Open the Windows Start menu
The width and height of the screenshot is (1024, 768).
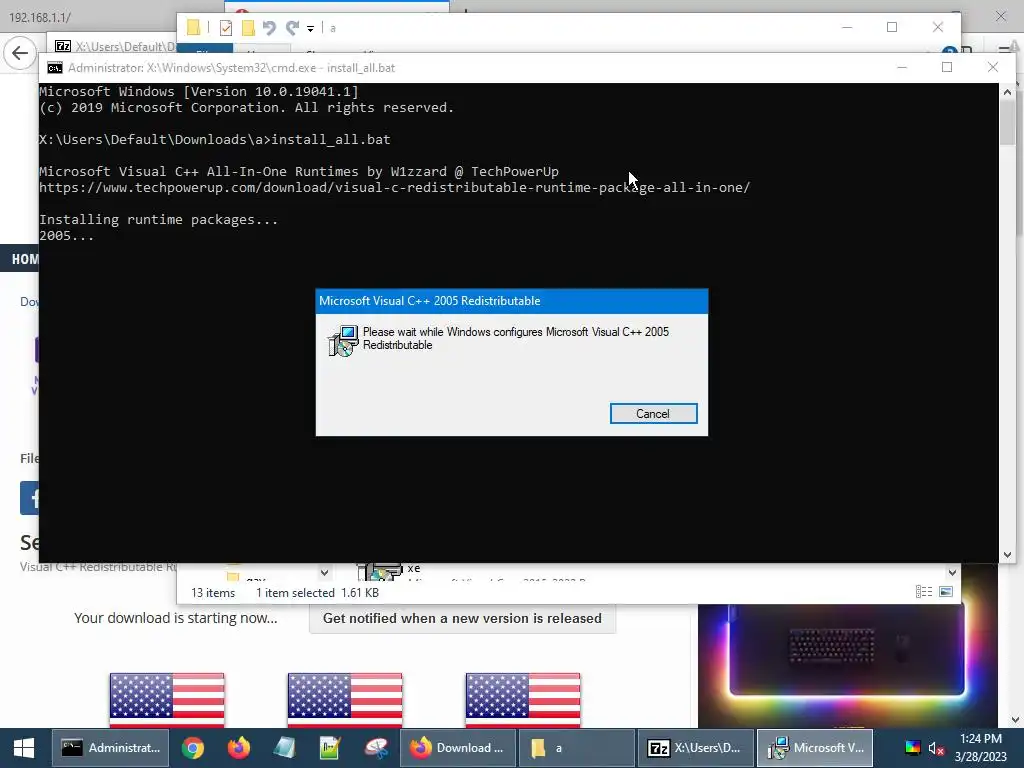[x=24, y=748]
